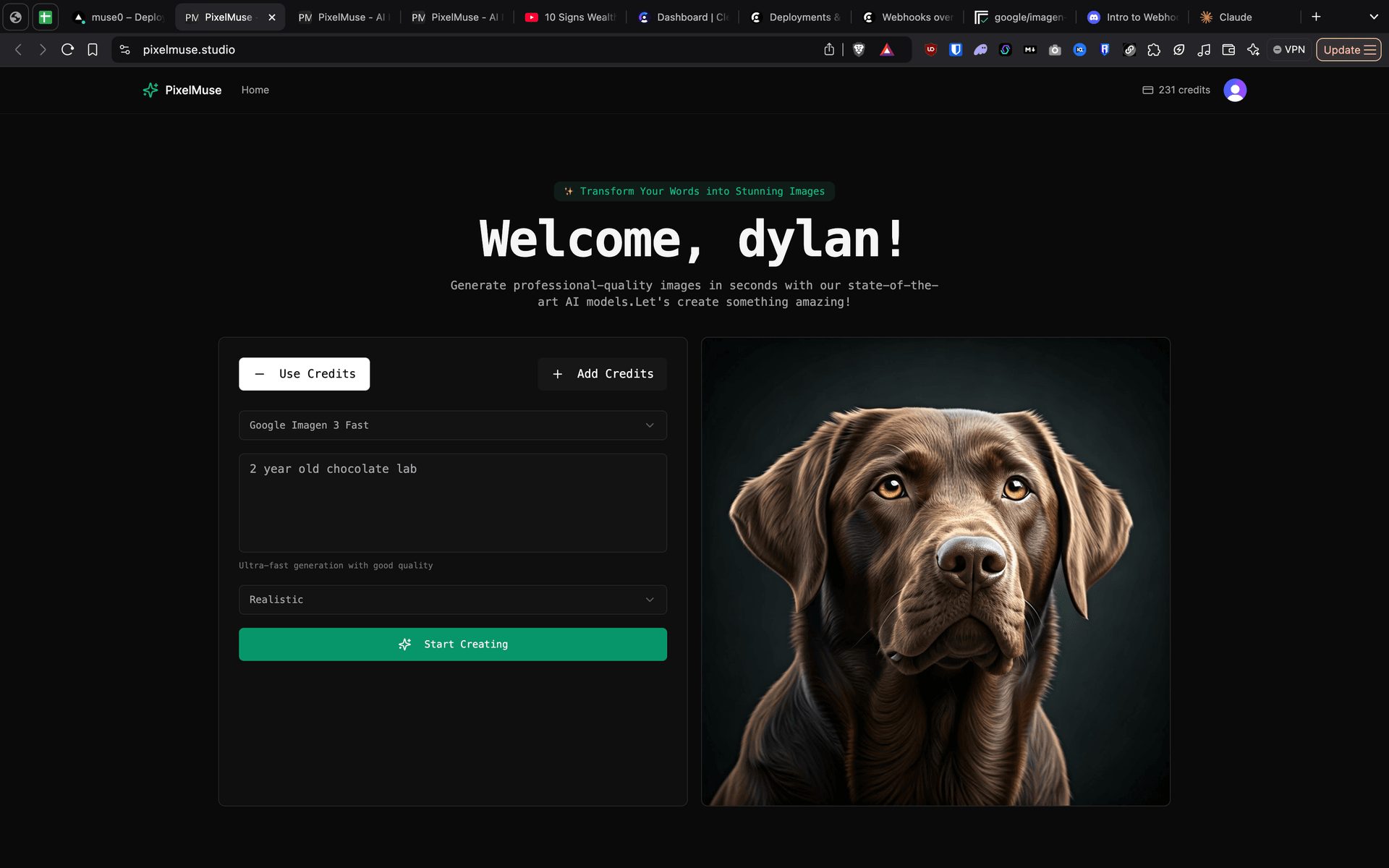Viewport: 1389px width, 868px height.
Task: Select the Use Credits option
Action: pos(304,374)
